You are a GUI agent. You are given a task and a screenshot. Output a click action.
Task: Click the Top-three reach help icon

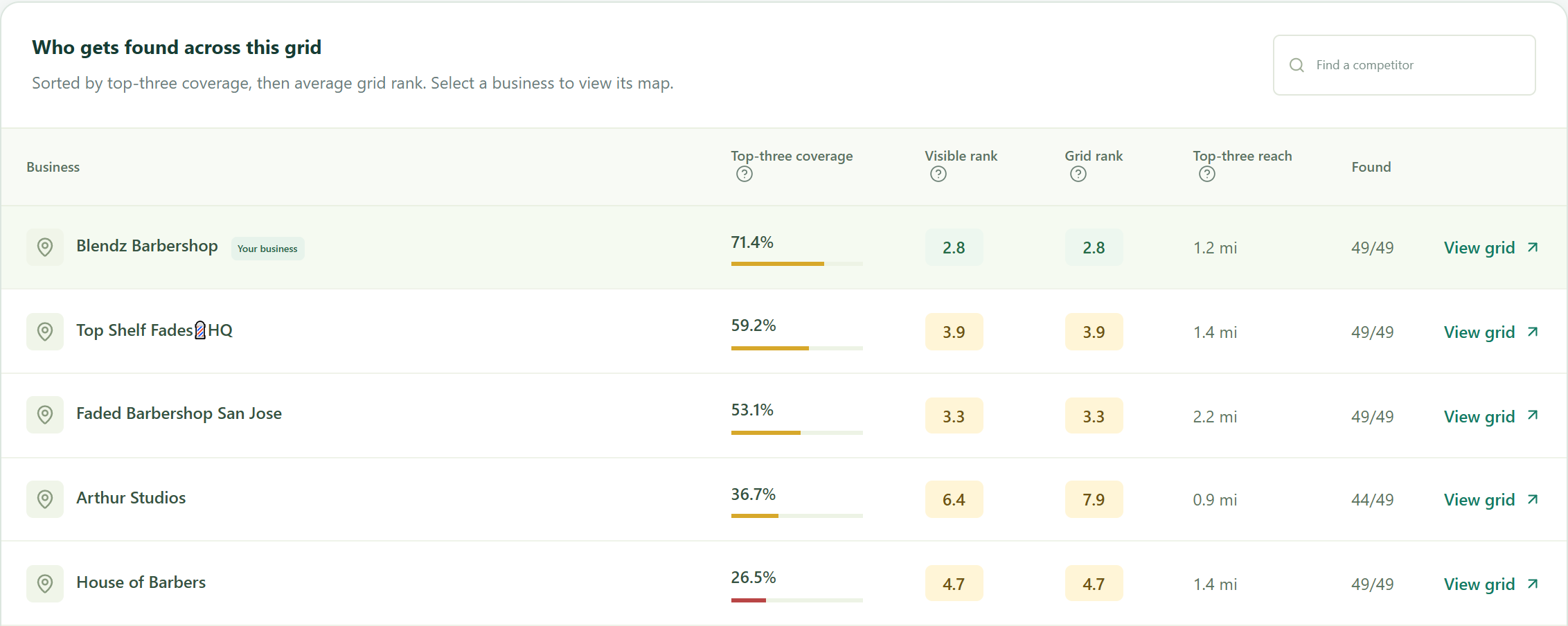click(x=1207, y=175)
